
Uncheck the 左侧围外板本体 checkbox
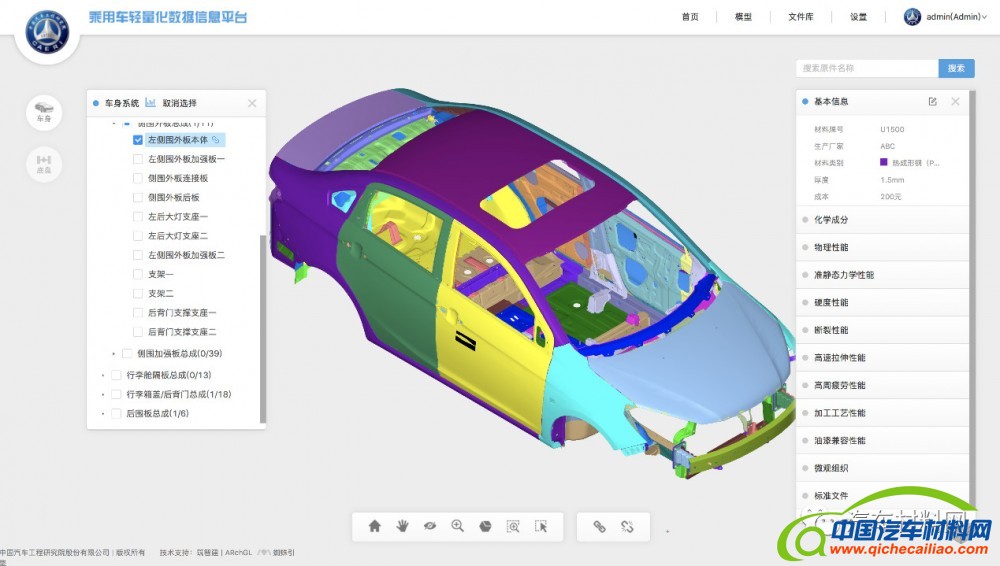pyautogui.click(x=138, y=140)
